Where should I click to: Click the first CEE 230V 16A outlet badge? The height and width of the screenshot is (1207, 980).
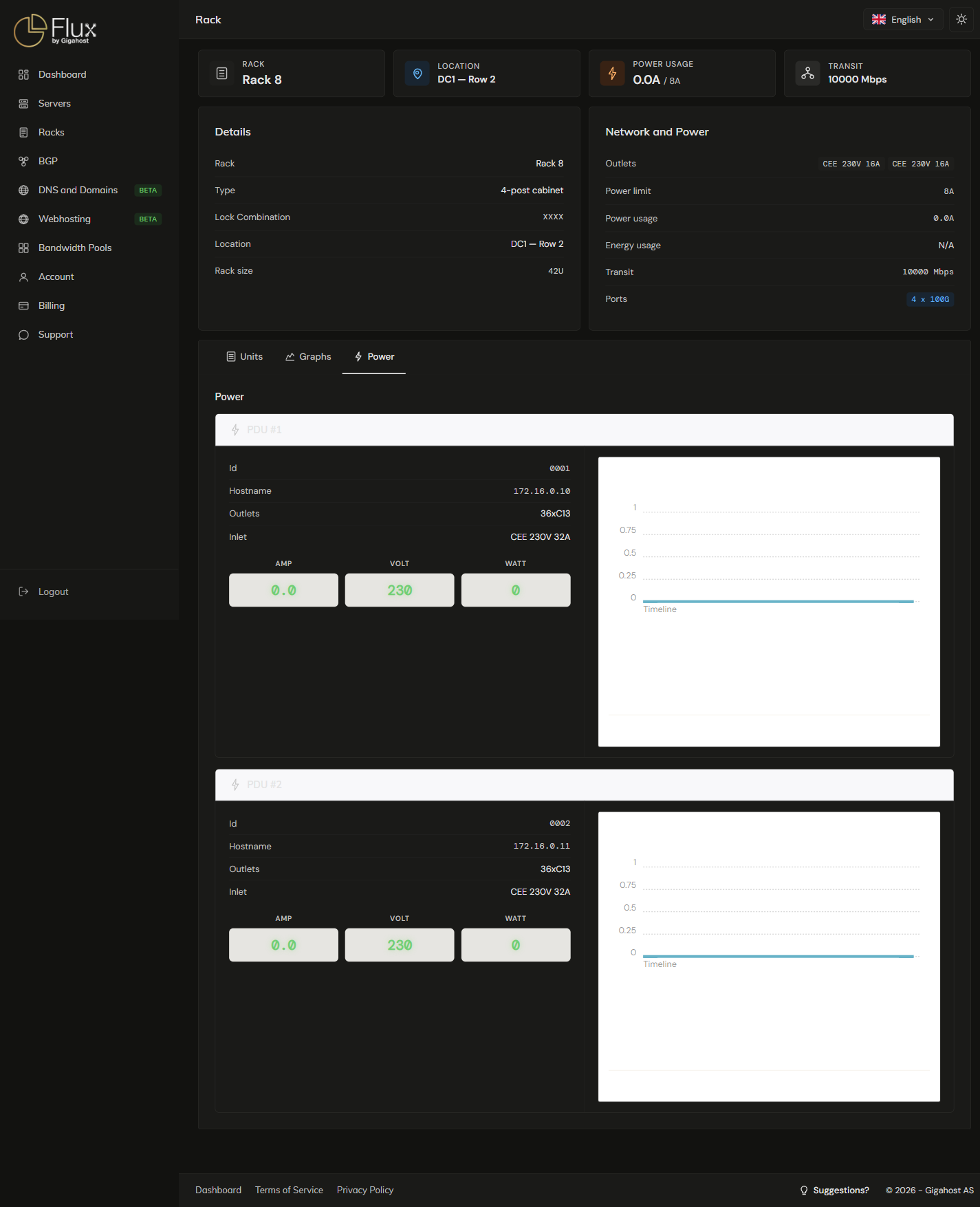point(851,164)
